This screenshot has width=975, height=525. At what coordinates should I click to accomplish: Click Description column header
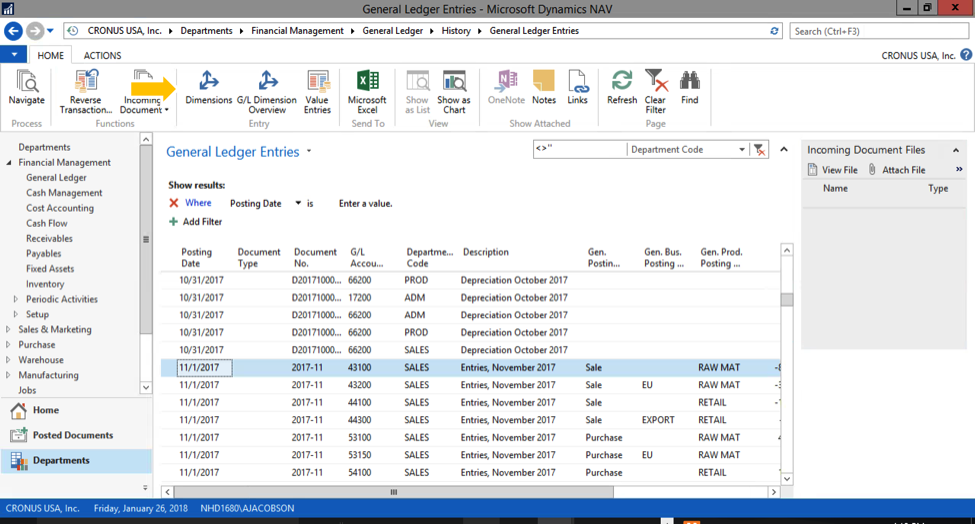tap(486, 252)
